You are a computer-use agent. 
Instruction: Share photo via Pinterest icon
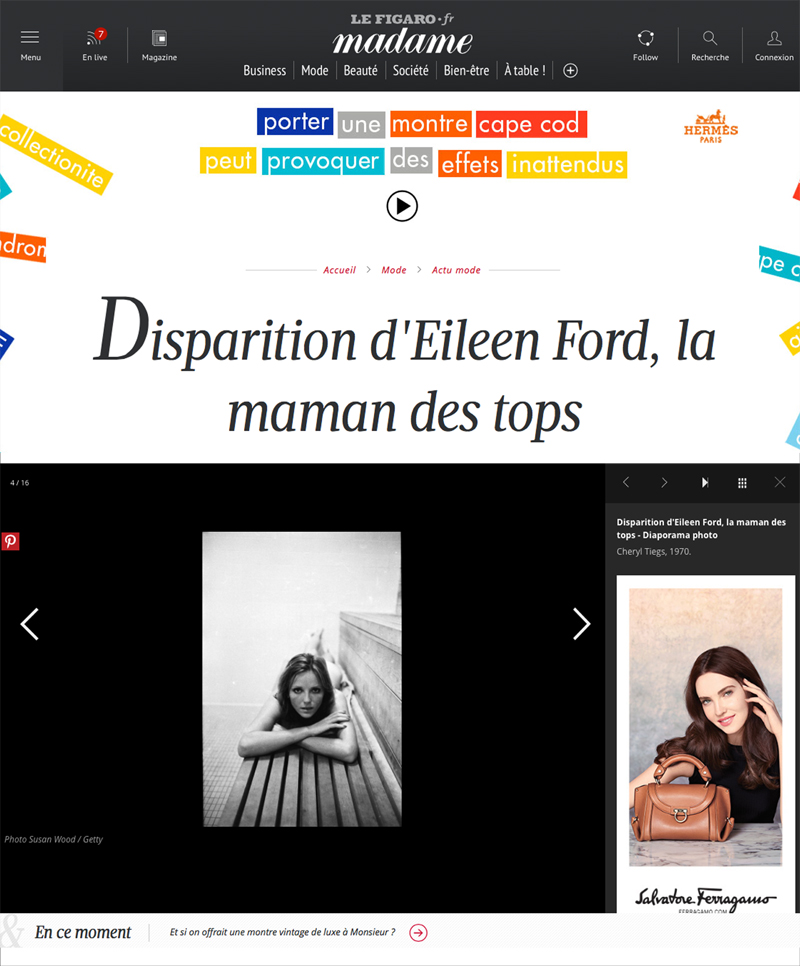tap(10, 541)
